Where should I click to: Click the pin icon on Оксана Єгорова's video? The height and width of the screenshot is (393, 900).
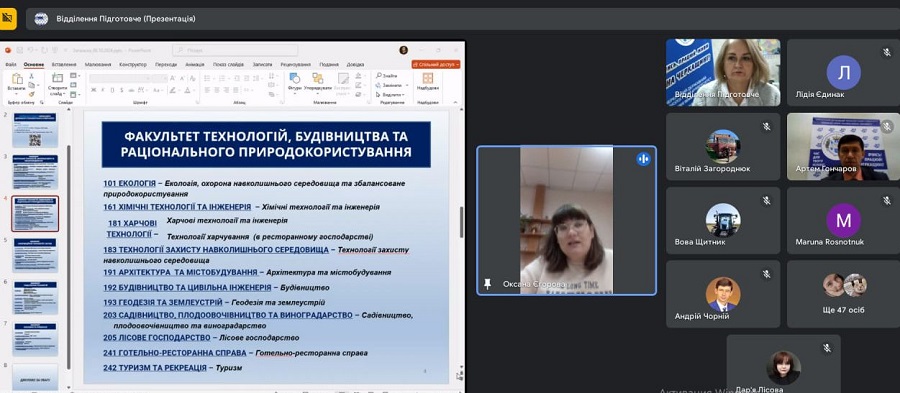pos(487,284)
